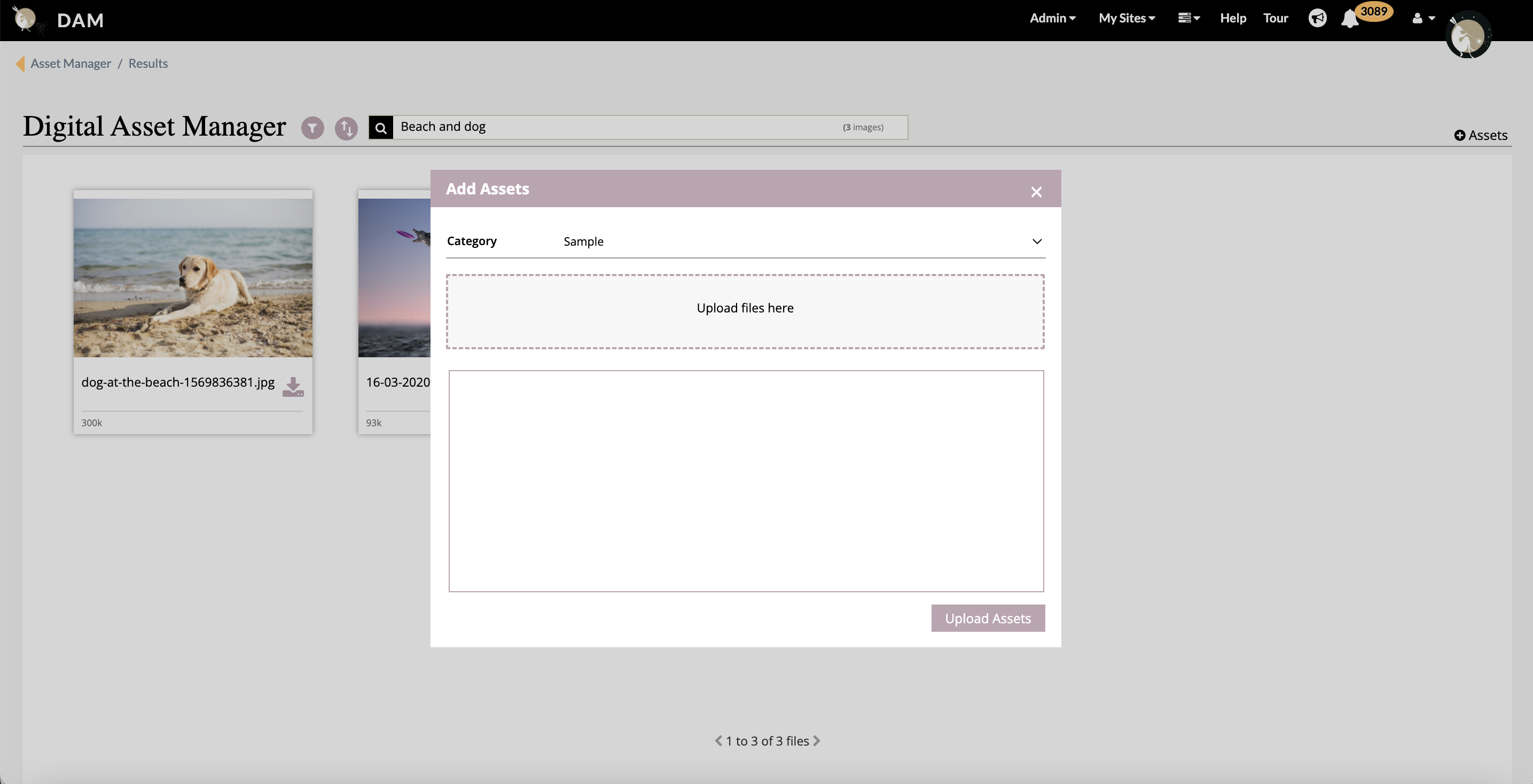The image size is (1533, 784).
Task: Download dog-at-the-beach-1569836381.jpg
Action: tap(293, 387)
